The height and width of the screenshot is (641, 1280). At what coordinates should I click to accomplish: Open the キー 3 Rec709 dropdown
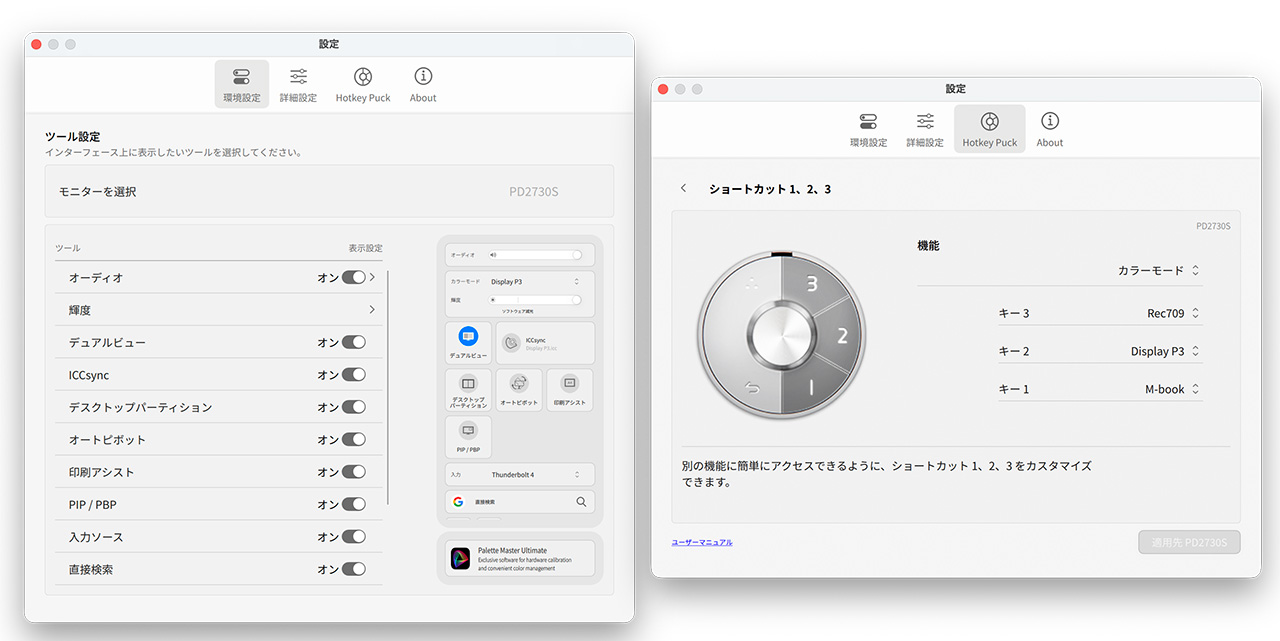[x=1172, y=314]
